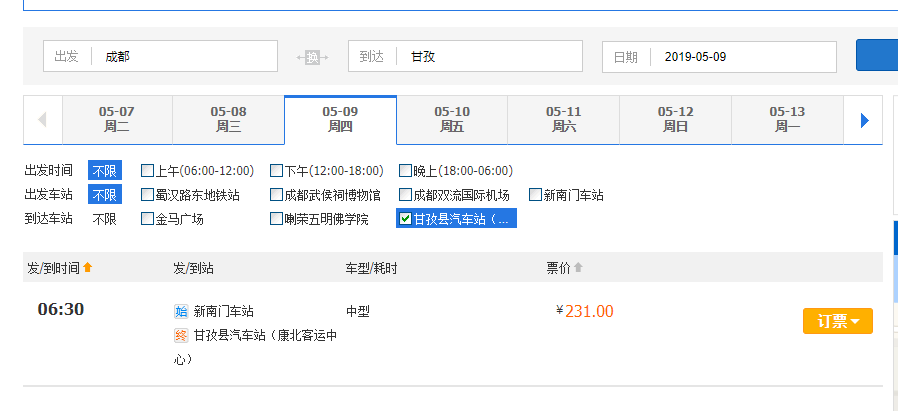
Task: Enable the 上午(06:00-12:00) checkbox
Action: [148, 171]
